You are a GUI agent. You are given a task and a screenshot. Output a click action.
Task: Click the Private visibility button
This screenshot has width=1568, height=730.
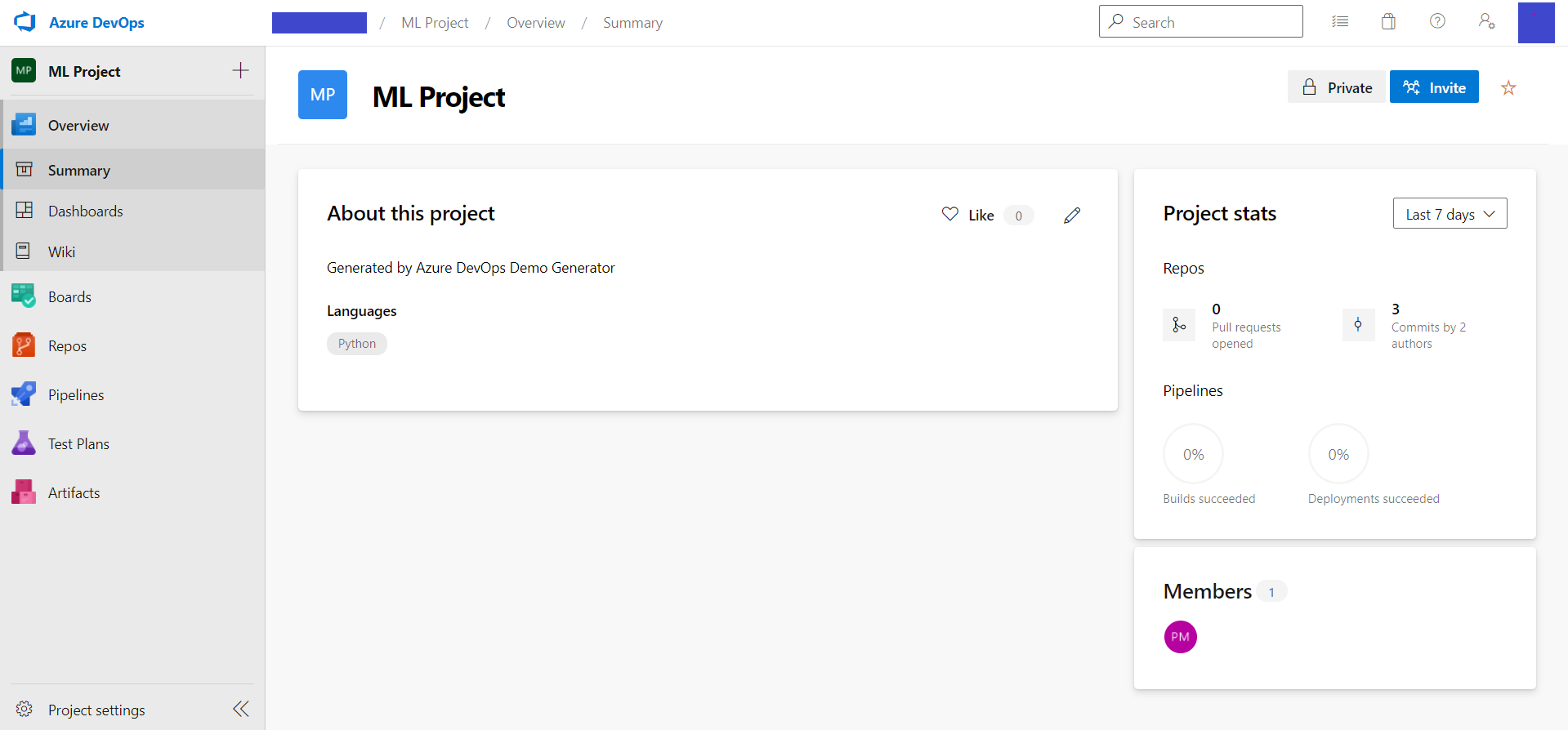pyautogui.click(x=1338, y=87)
